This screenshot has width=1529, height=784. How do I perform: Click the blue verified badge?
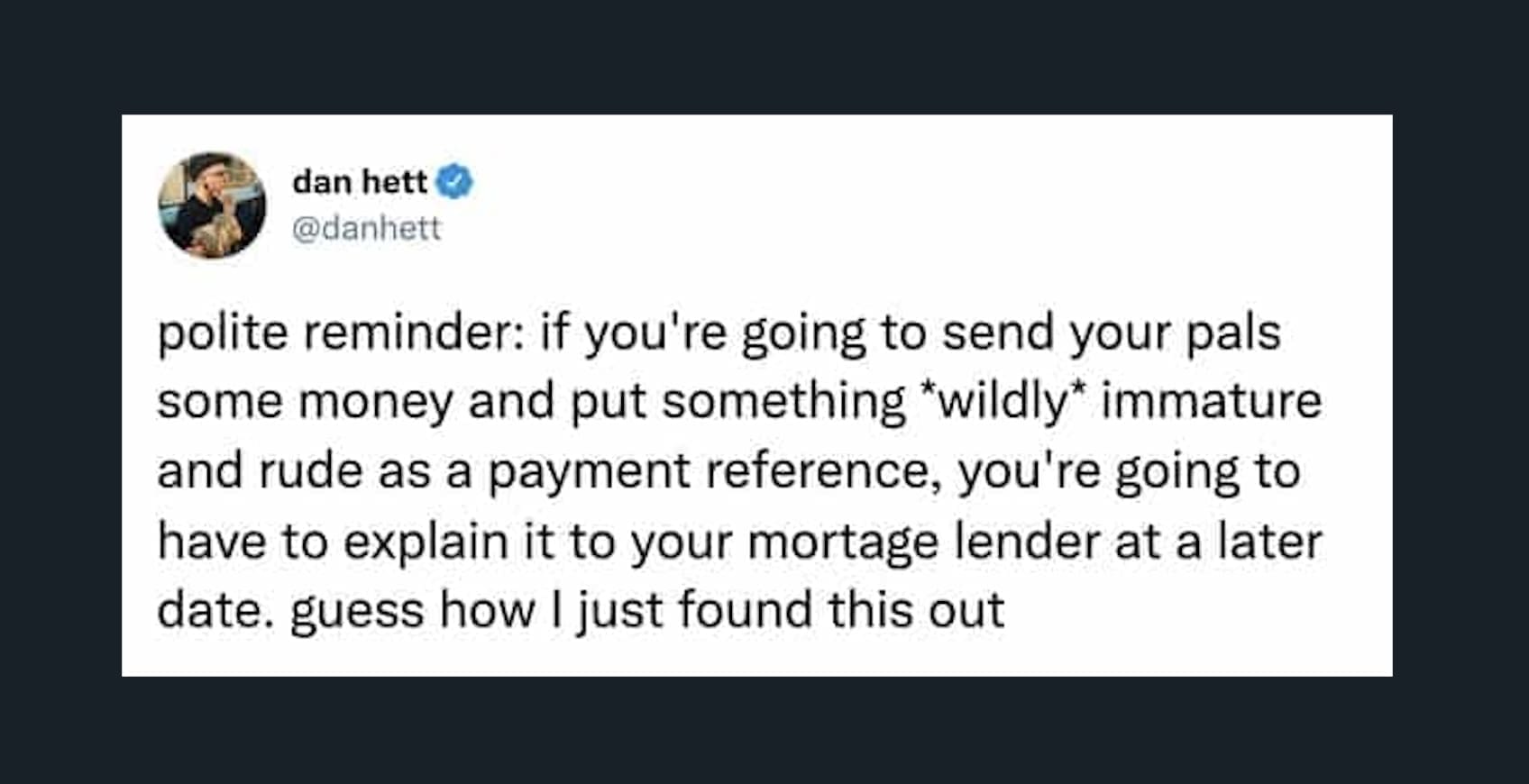[x=454, y=182]
